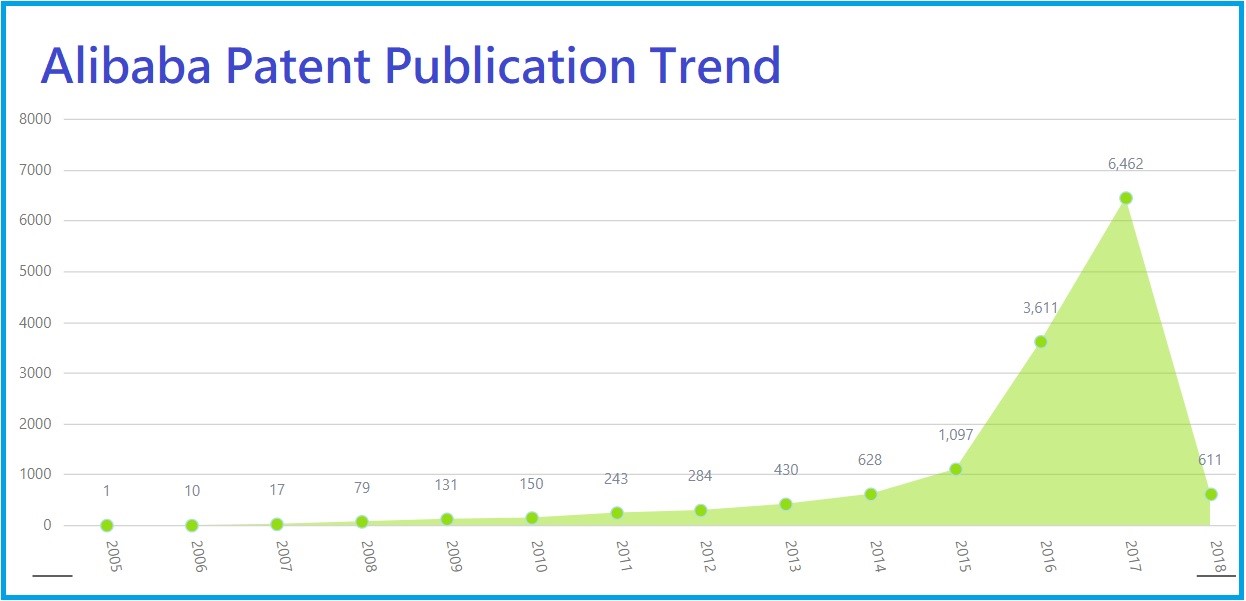Click the 2006 x-axis year label
The image size is (1246, 601).
click(x=198, y=556)
